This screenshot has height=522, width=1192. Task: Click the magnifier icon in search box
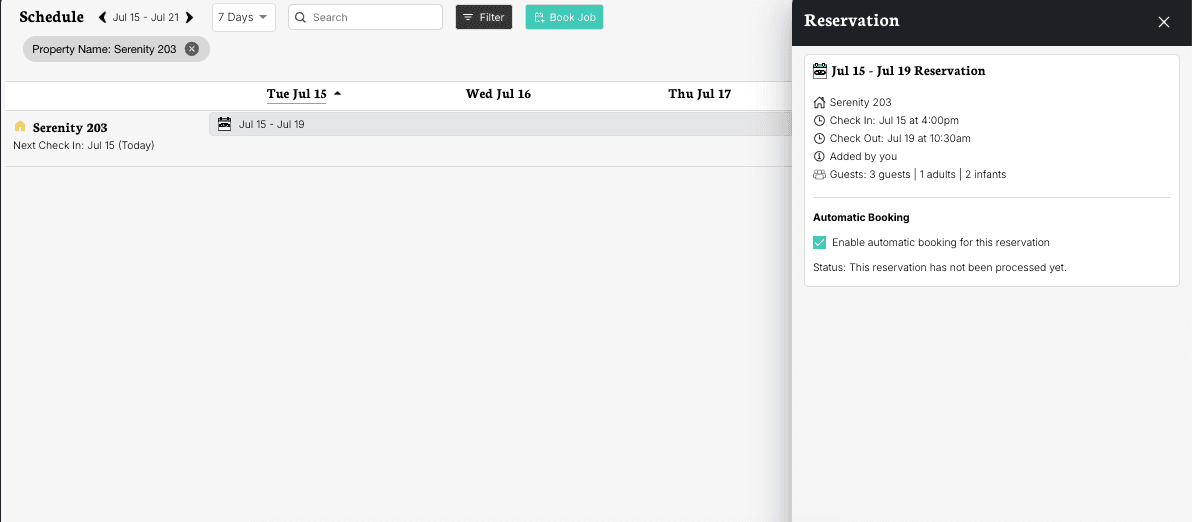(x=301, y=18)
